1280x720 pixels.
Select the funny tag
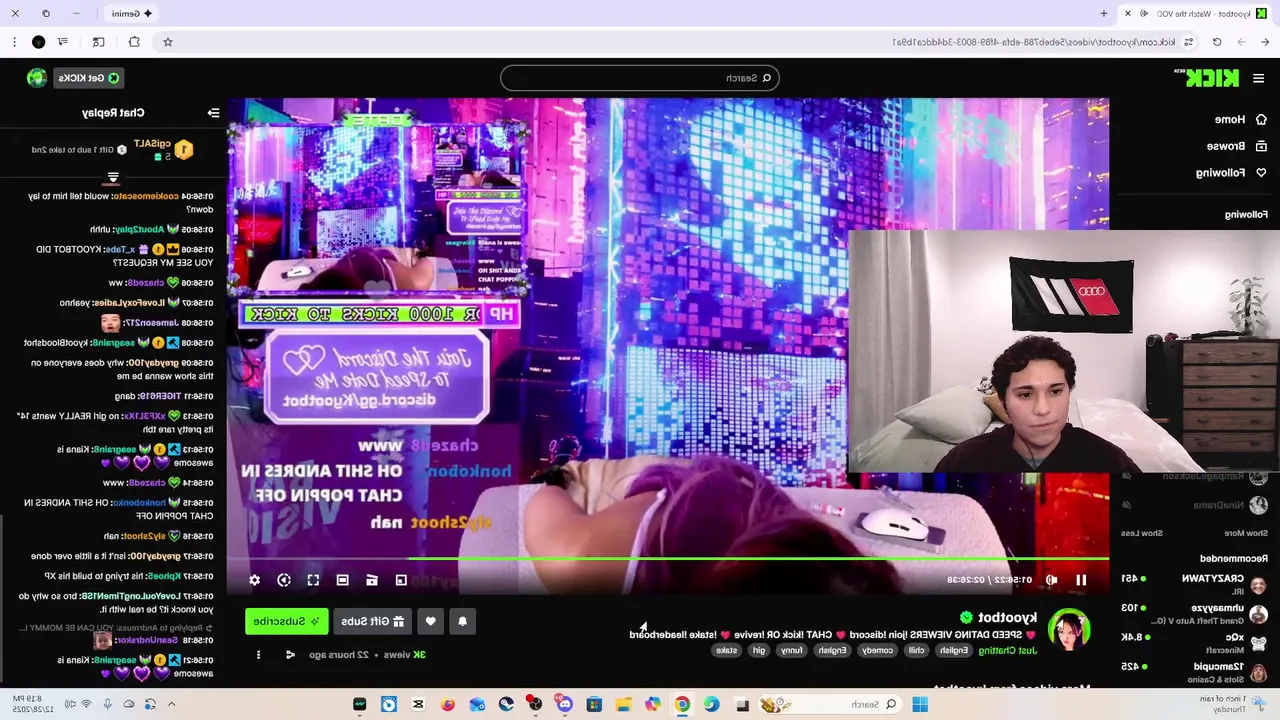click(x=791, y=650)
